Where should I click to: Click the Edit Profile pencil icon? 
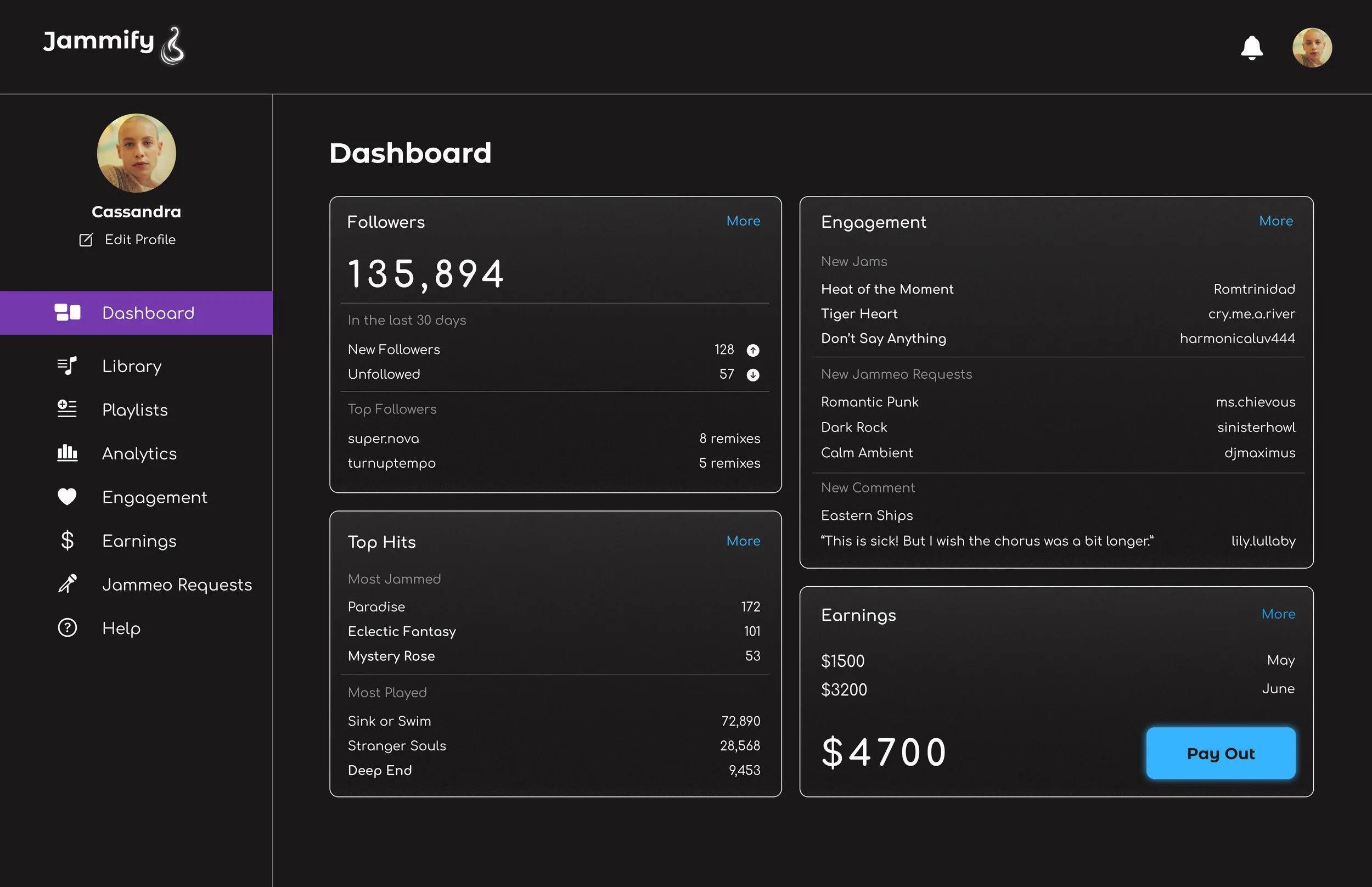[86, 240]
